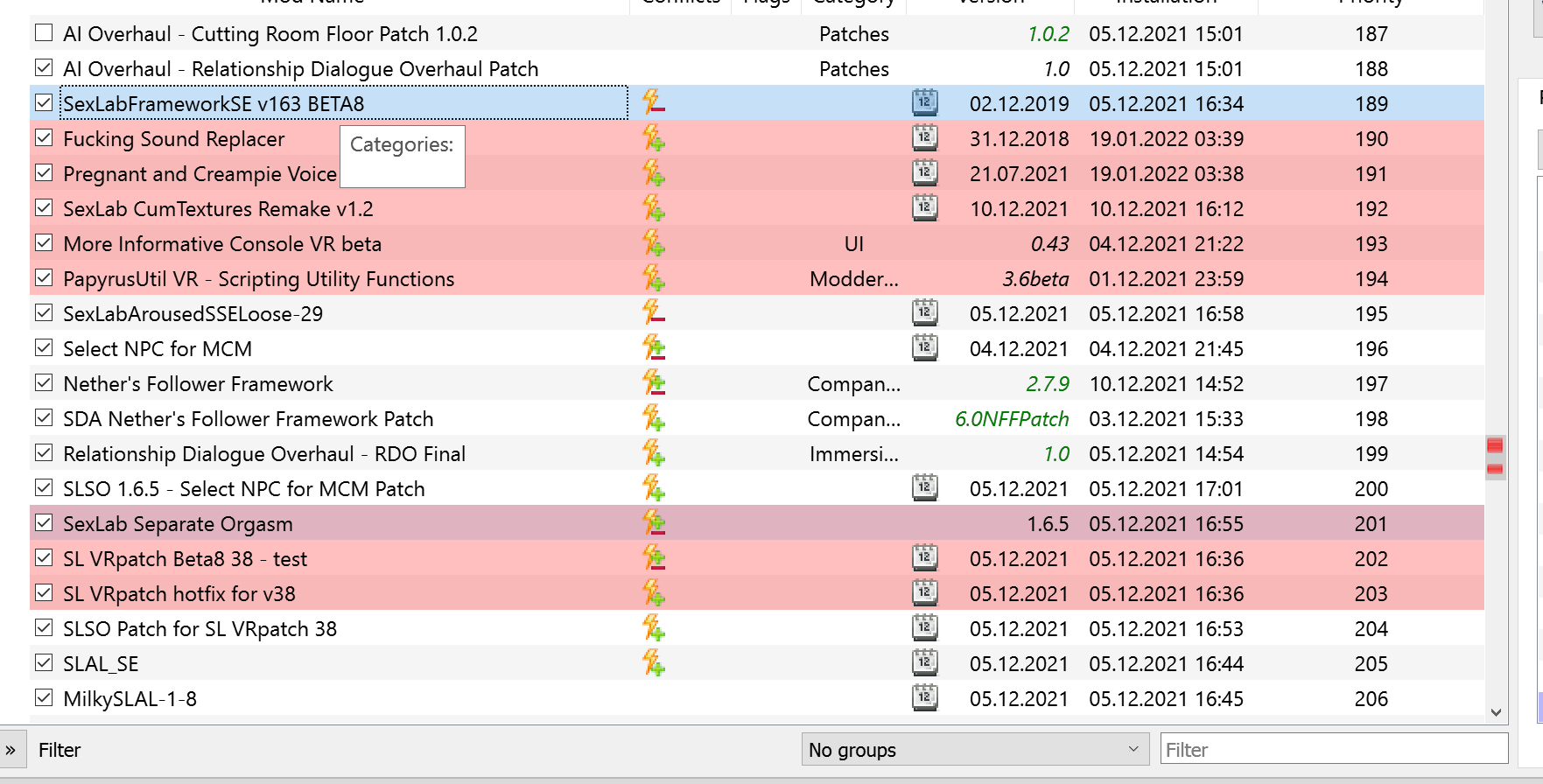Click version 3.6beta cell
The width and height of the screenshot is (1543, 784).
pyautogui.click(x=1035, y=279)
